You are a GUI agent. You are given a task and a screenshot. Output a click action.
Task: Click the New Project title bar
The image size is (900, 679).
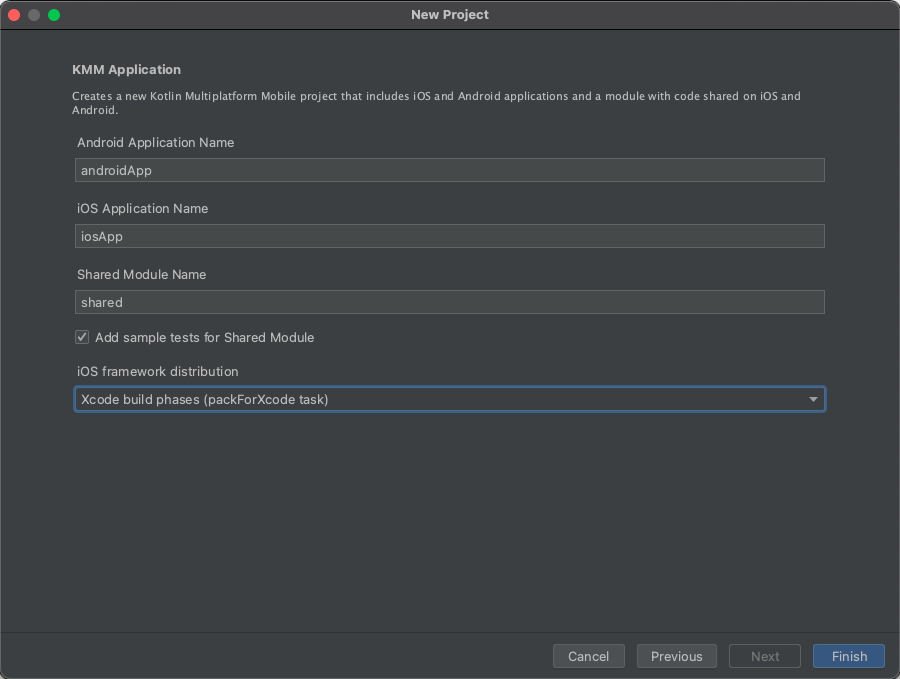450,15
